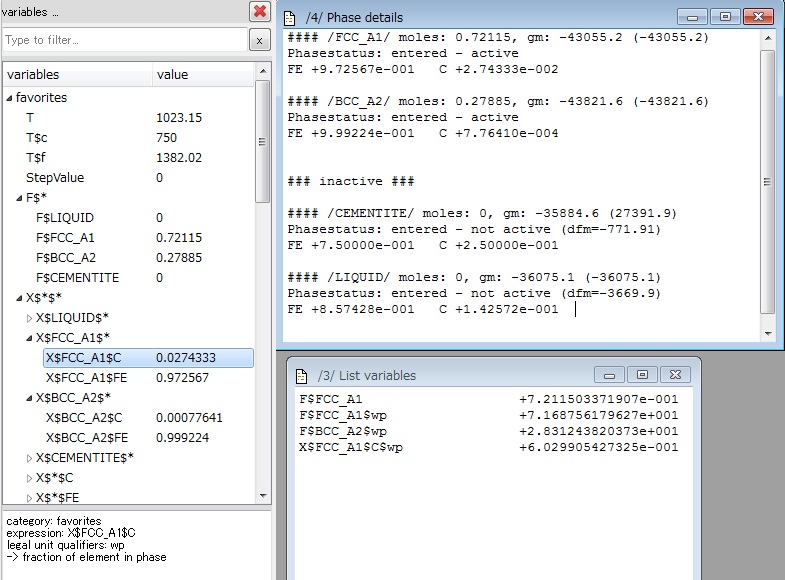Close the variables panel with red X
Screen dimensions: 785x580
coord(260,12)
